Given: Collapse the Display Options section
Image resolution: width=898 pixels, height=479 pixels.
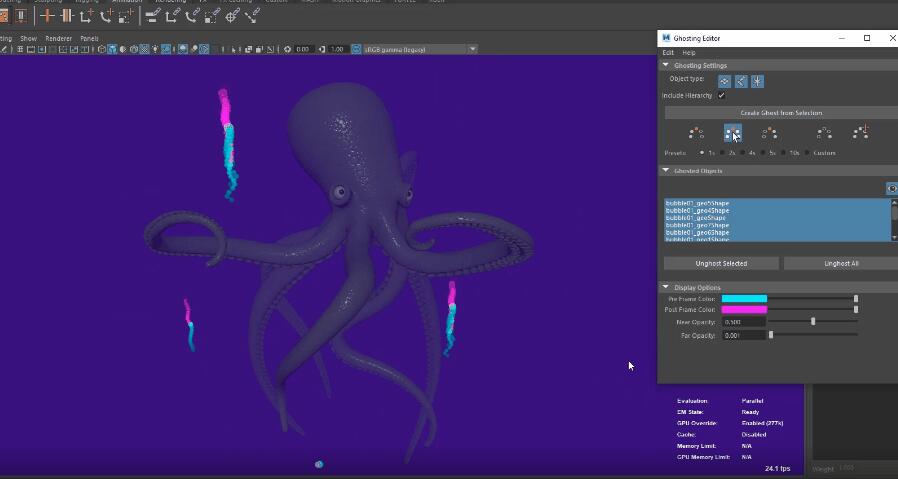Looking at the screenshot, I should pos(665,287).
